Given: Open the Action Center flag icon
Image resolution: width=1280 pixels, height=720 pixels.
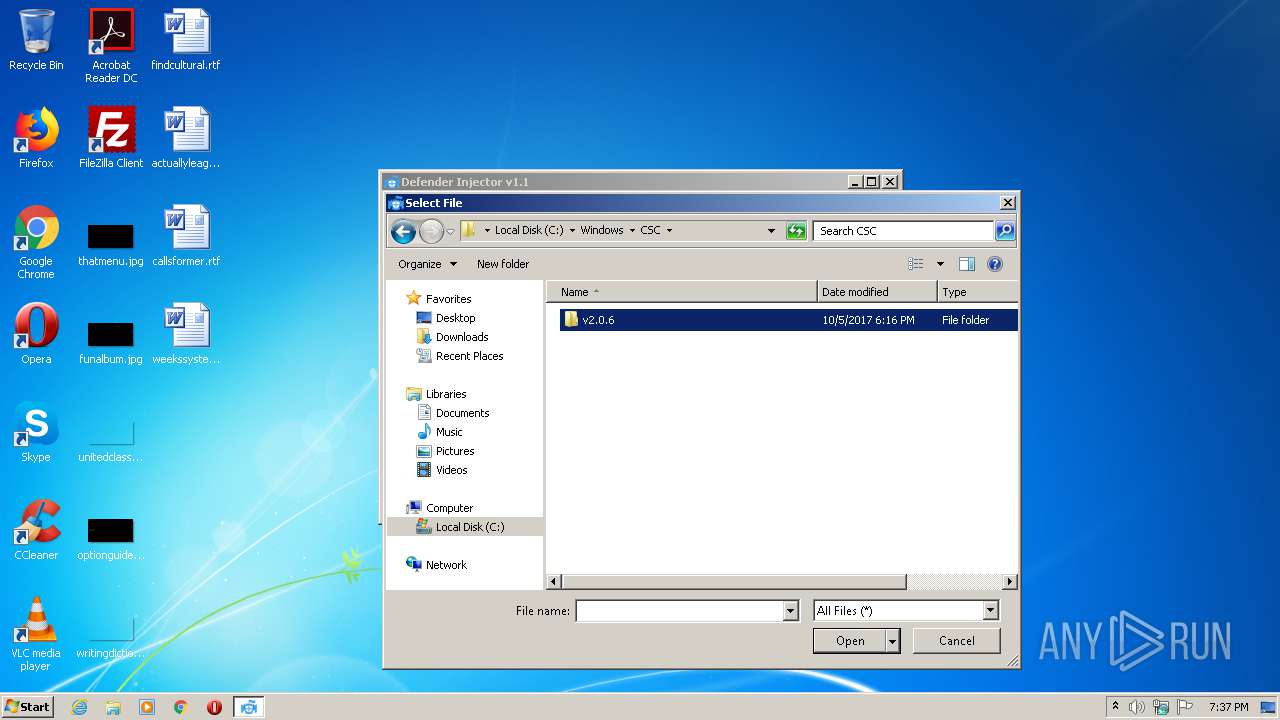Looking at the screenshot, I should (1185, 707).
